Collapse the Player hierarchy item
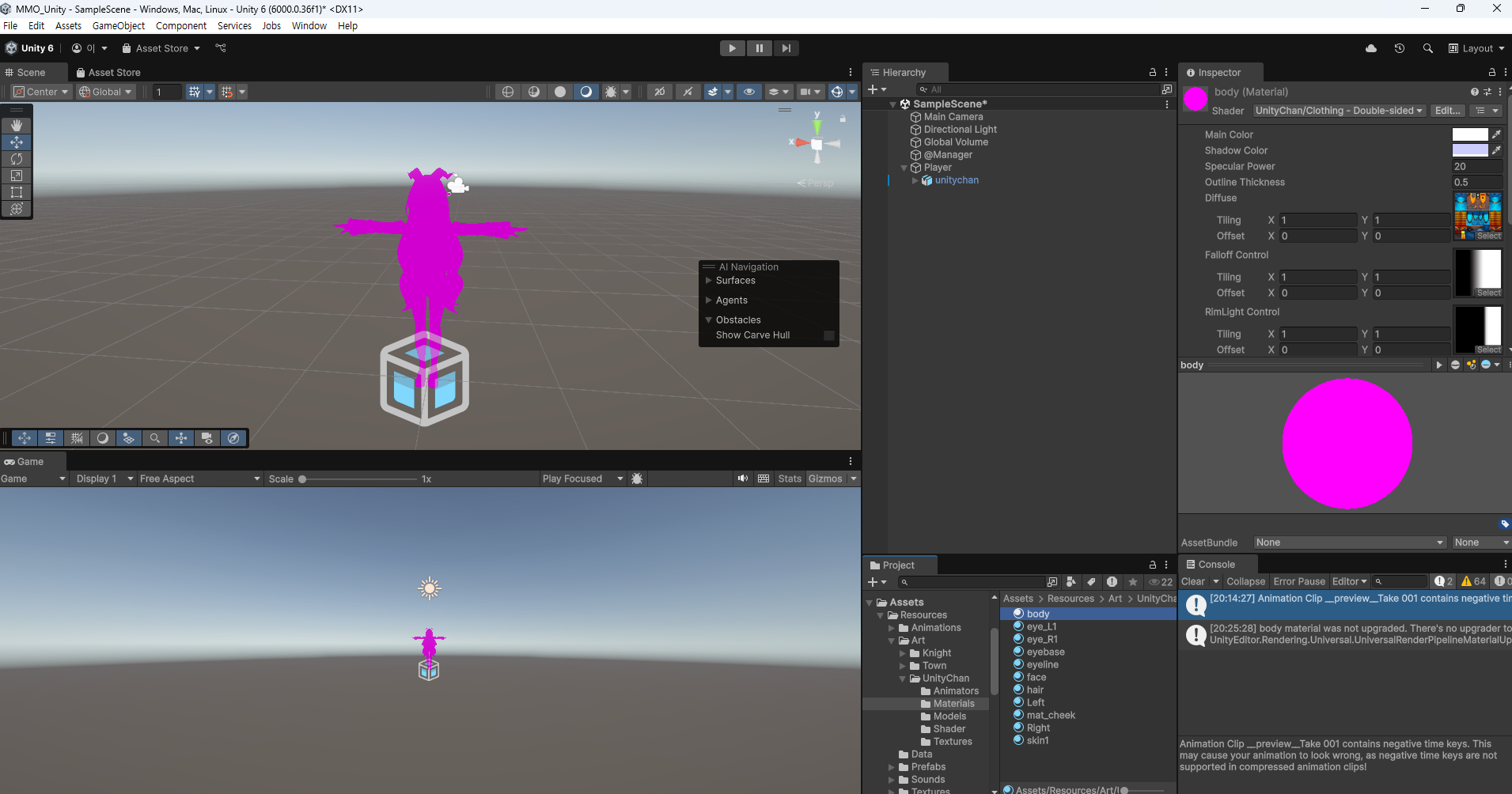The image size is (1512, 794). pyautogui.click(x=904, y=168)
